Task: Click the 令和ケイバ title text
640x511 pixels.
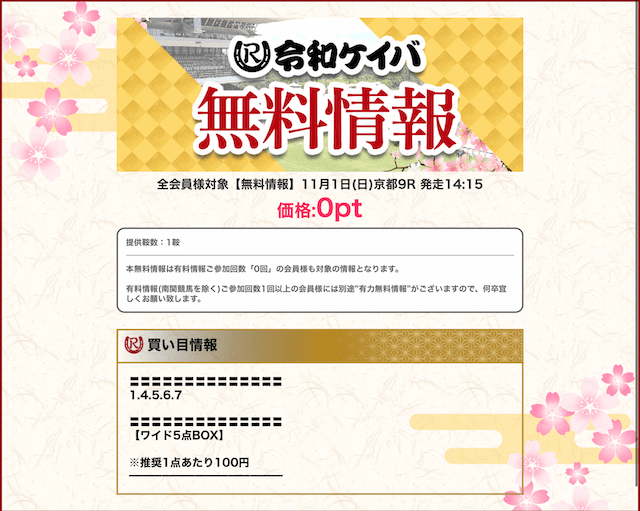Action: click(347, 56)
